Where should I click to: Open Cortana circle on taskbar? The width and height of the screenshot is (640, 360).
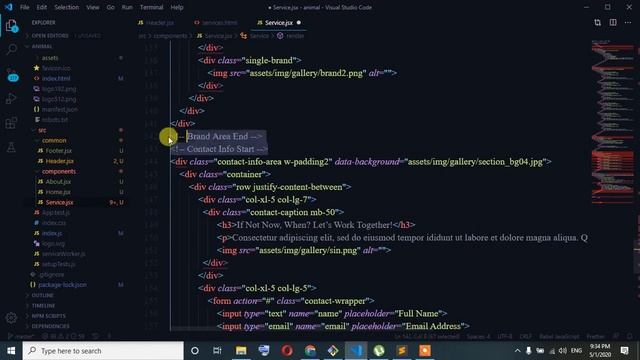(195, 351)
